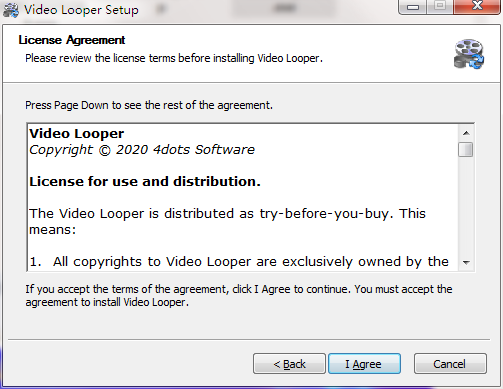503x389 pixels.
Task: Close the Video Looper Setup window
Action: click(x=477, y=6)
